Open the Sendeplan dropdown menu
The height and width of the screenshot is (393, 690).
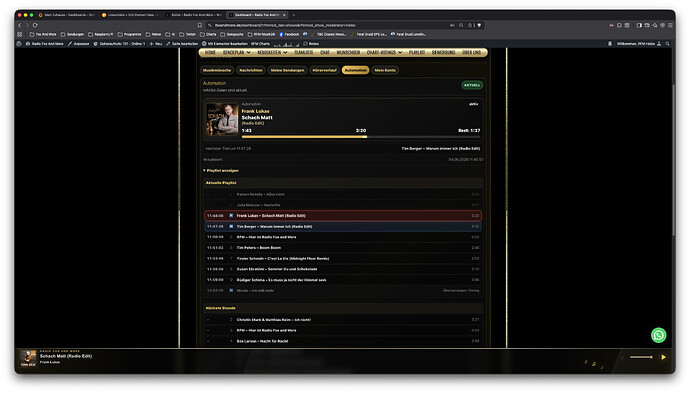click(236, 52)
